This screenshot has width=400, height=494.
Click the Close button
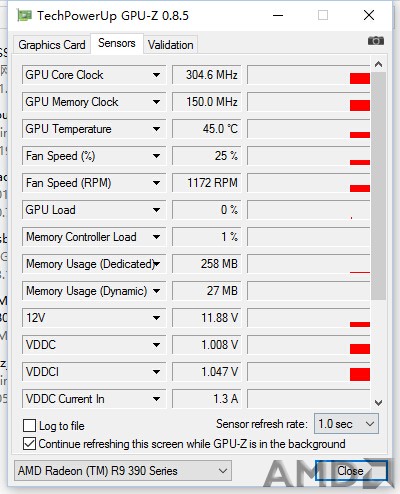[350, 471]
